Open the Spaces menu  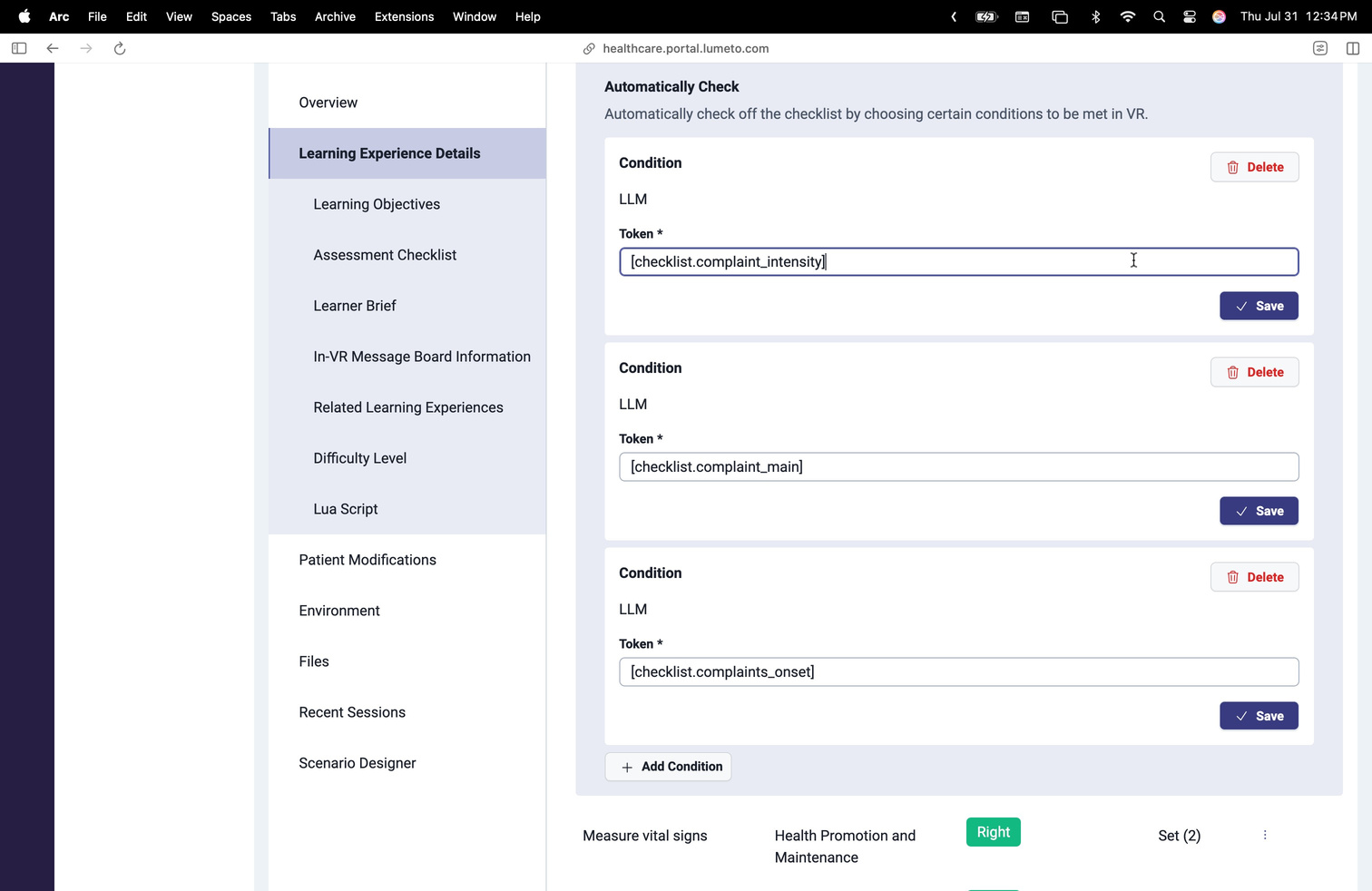(x=231, y=16)
